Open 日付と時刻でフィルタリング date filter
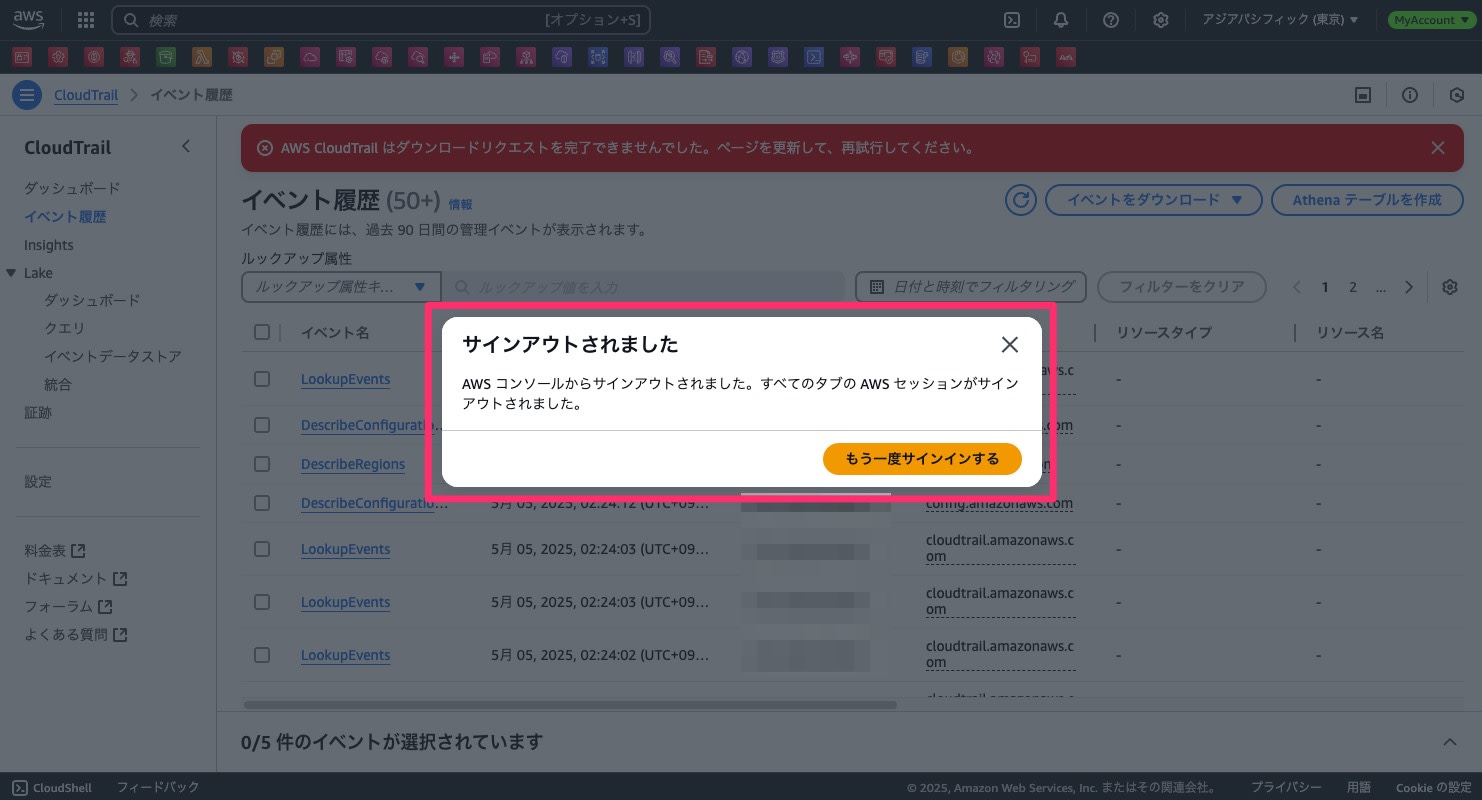The height and width of the screenshot is (800, 1482). click(x=971, y=287)
